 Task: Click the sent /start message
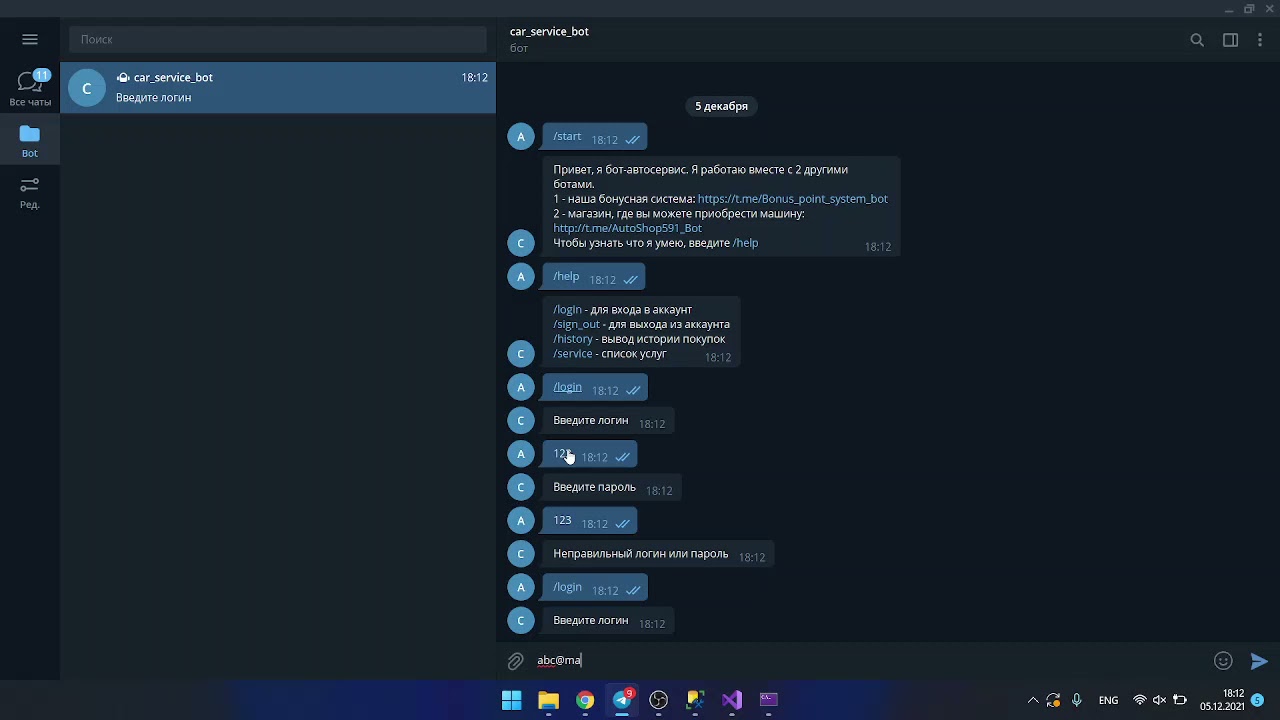(x=595, y=137)
